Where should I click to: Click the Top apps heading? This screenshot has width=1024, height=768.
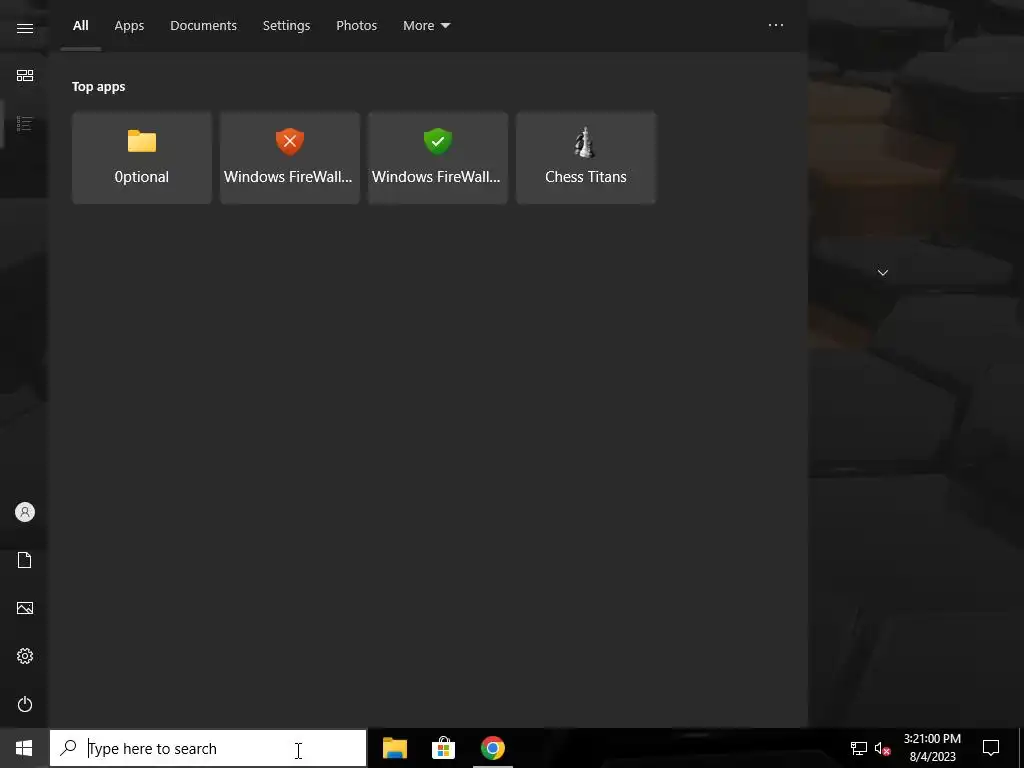coord(99,86)
